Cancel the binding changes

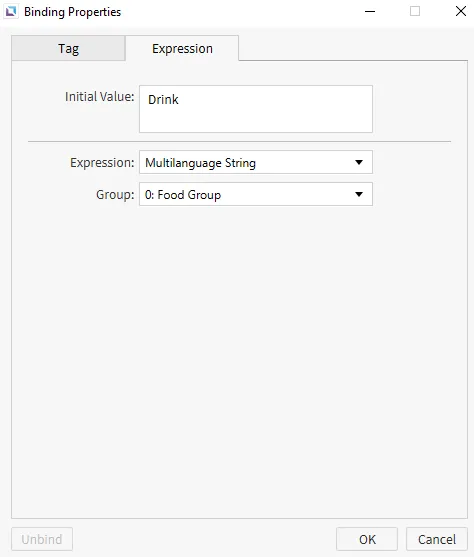click(x=437, y=539)
